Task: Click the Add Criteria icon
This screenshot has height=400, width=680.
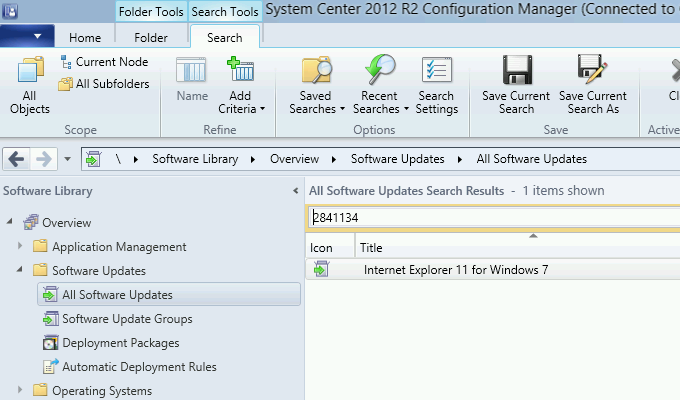Action: tap(241, 69)
